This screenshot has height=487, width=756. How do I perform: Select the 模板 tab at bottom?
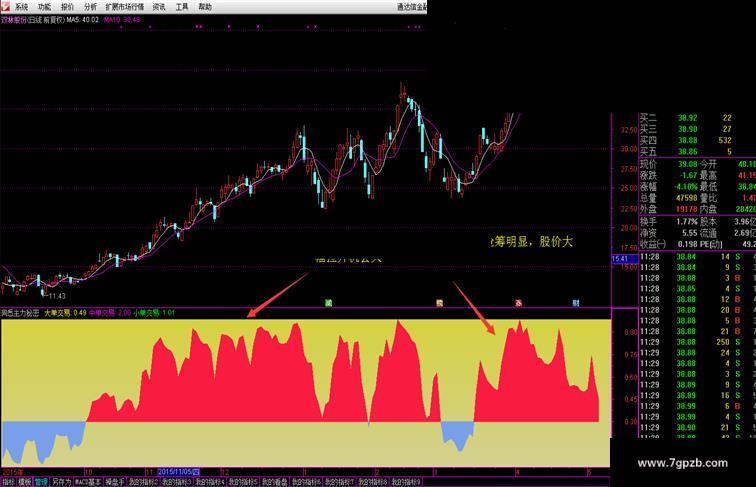[x=25, y=482]
